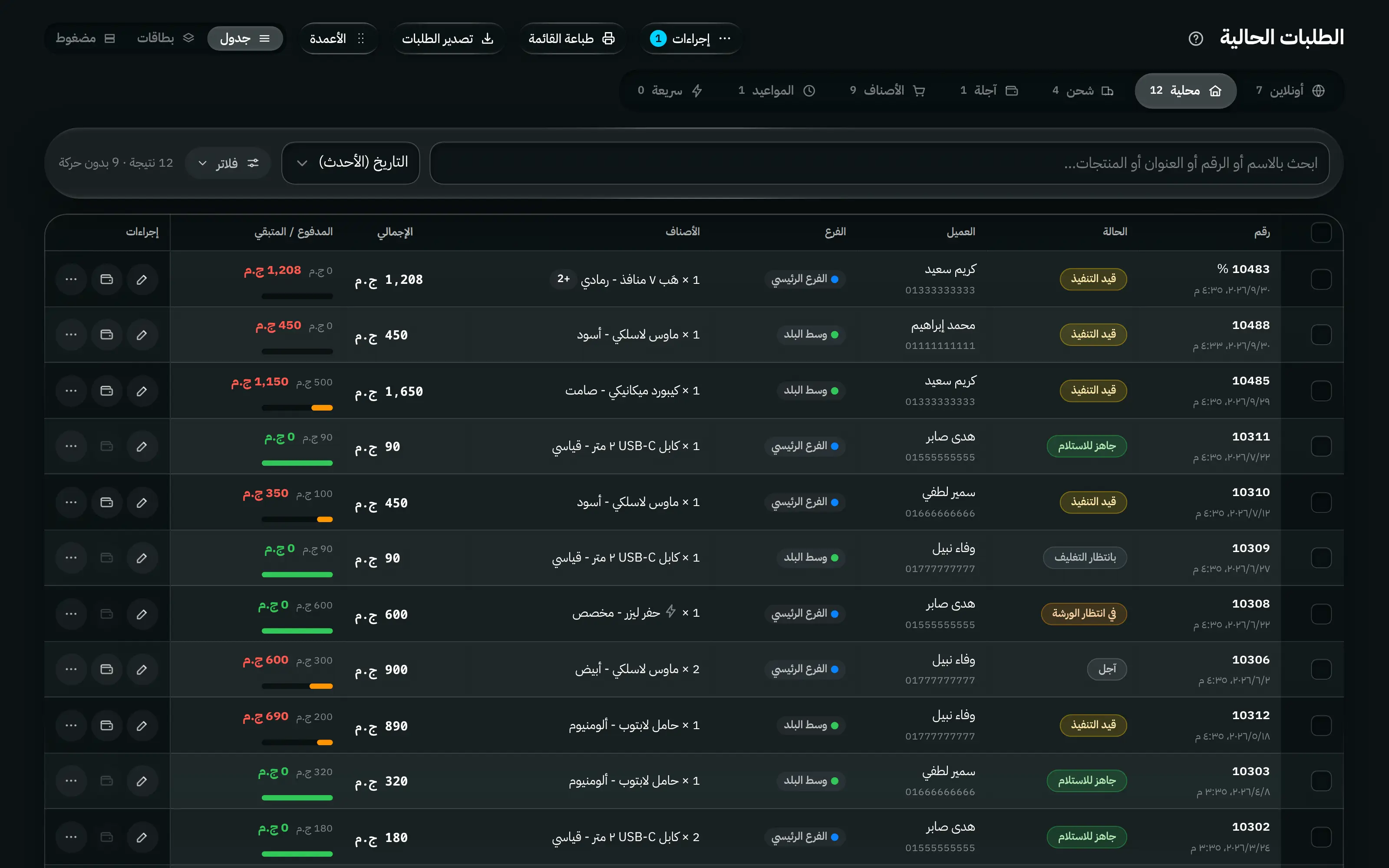This screenshot has width=1389, height=868.
Task: Click the payment wallet icon for order 10483
Action: (x=107, y=279)
